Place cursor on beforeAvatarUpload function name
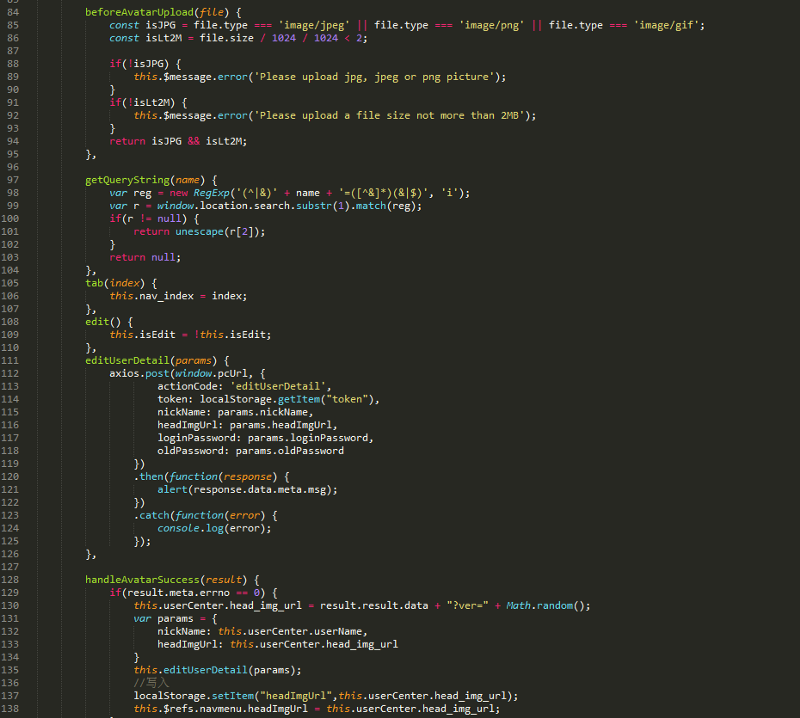Viewport: 800px width, 718px height. point(133,11)
